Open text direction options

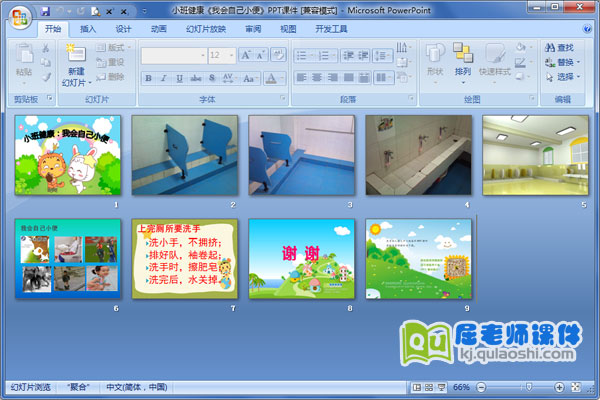pos(403,48)
